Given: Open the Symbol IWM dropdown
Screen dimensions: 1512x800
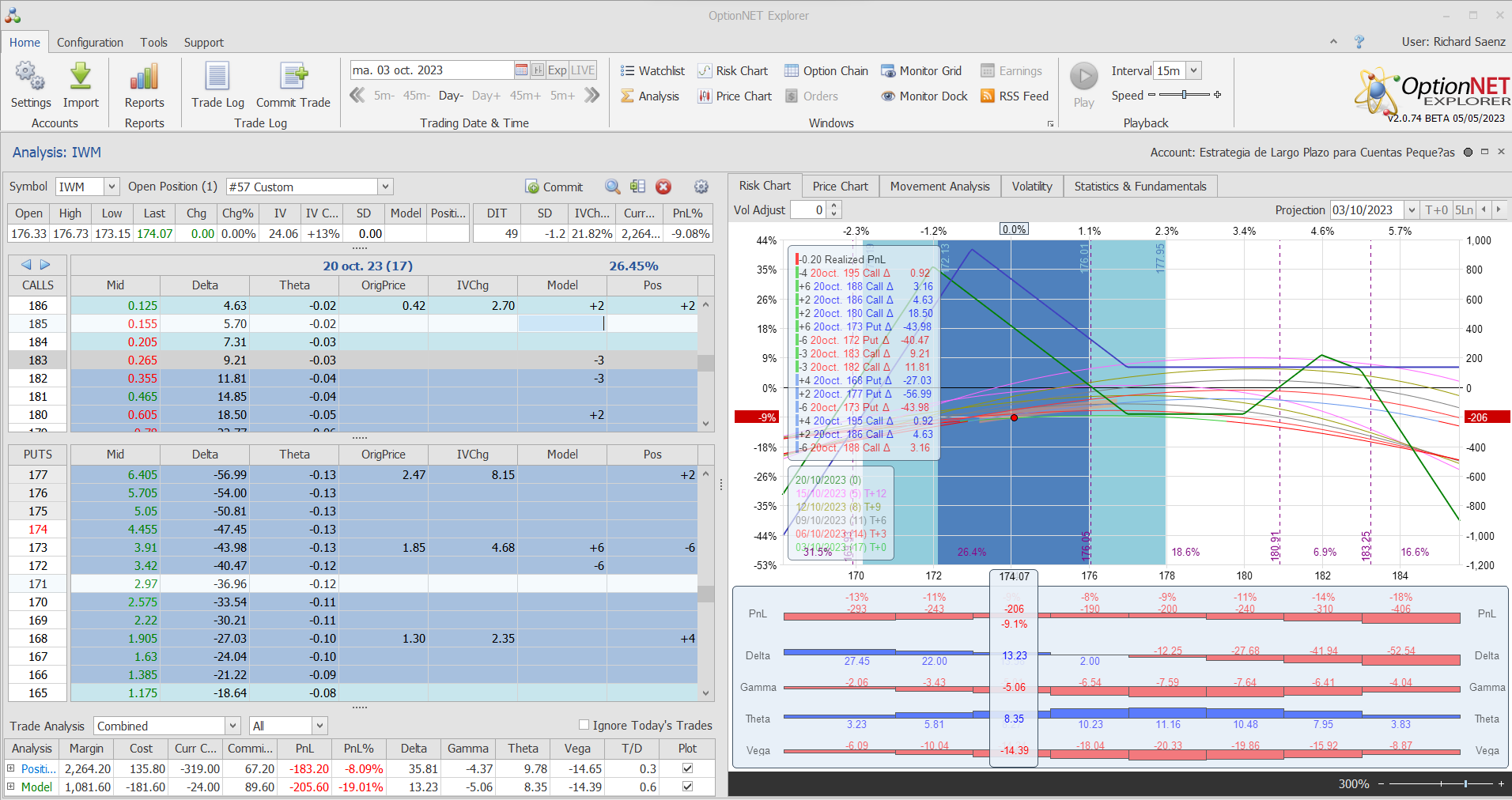Looking at the screenshot, I should pos(112,187).
